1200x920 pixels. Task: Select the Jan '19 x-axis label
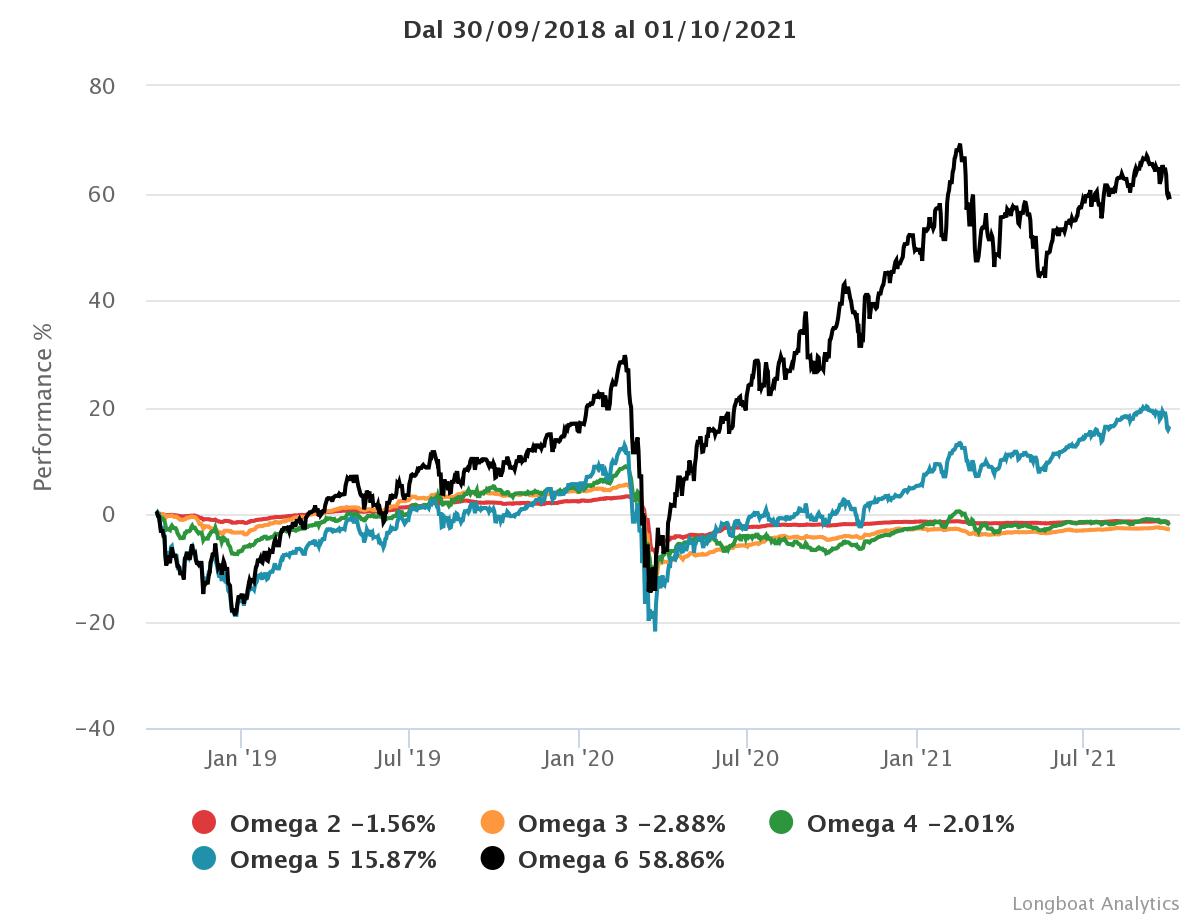point(240,758)
